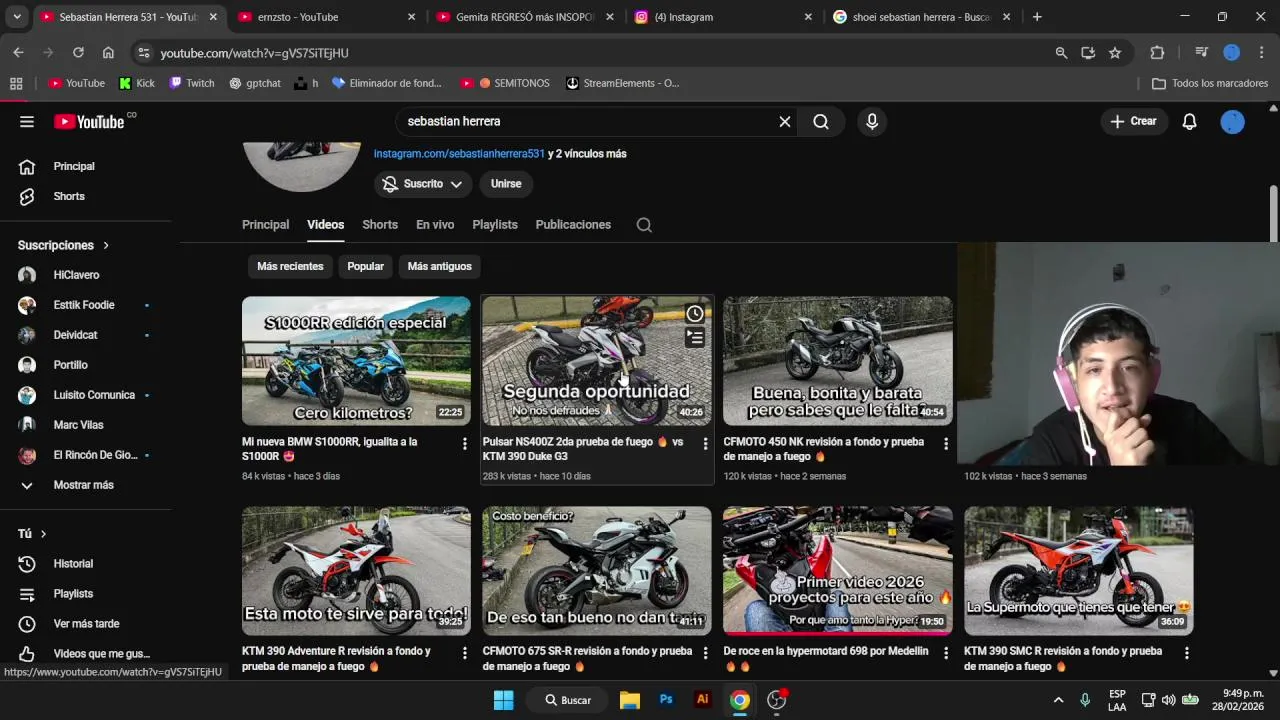Image resolution: width=1280 pixels, height=720 pixels.
Task: Add Pulsar NS400Z video to Watch later
Action: pos(695,314)
